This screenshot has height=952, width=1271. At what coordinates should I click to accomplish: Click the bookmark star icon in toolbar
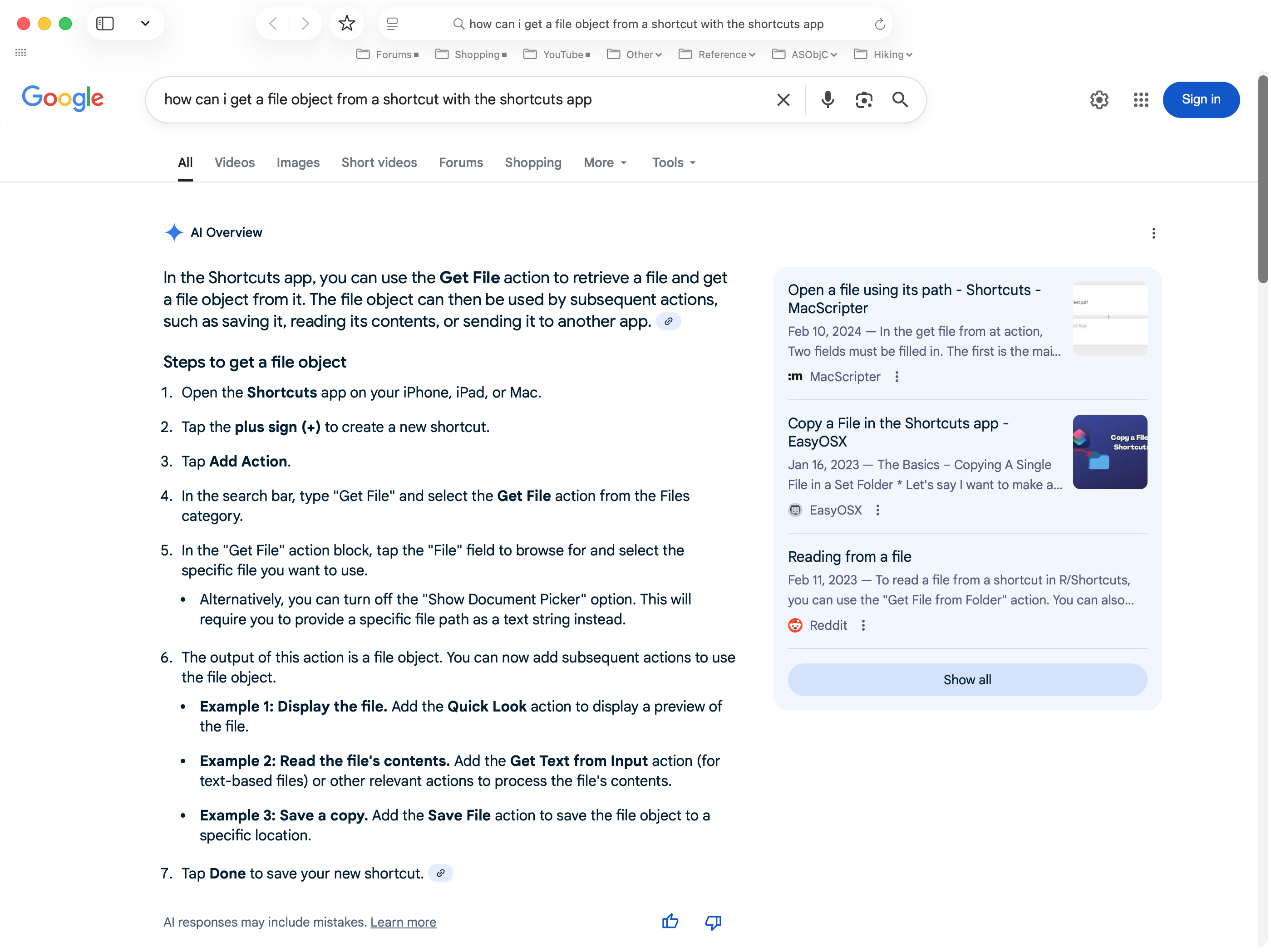pyautogui.click(x=346, y=24)
